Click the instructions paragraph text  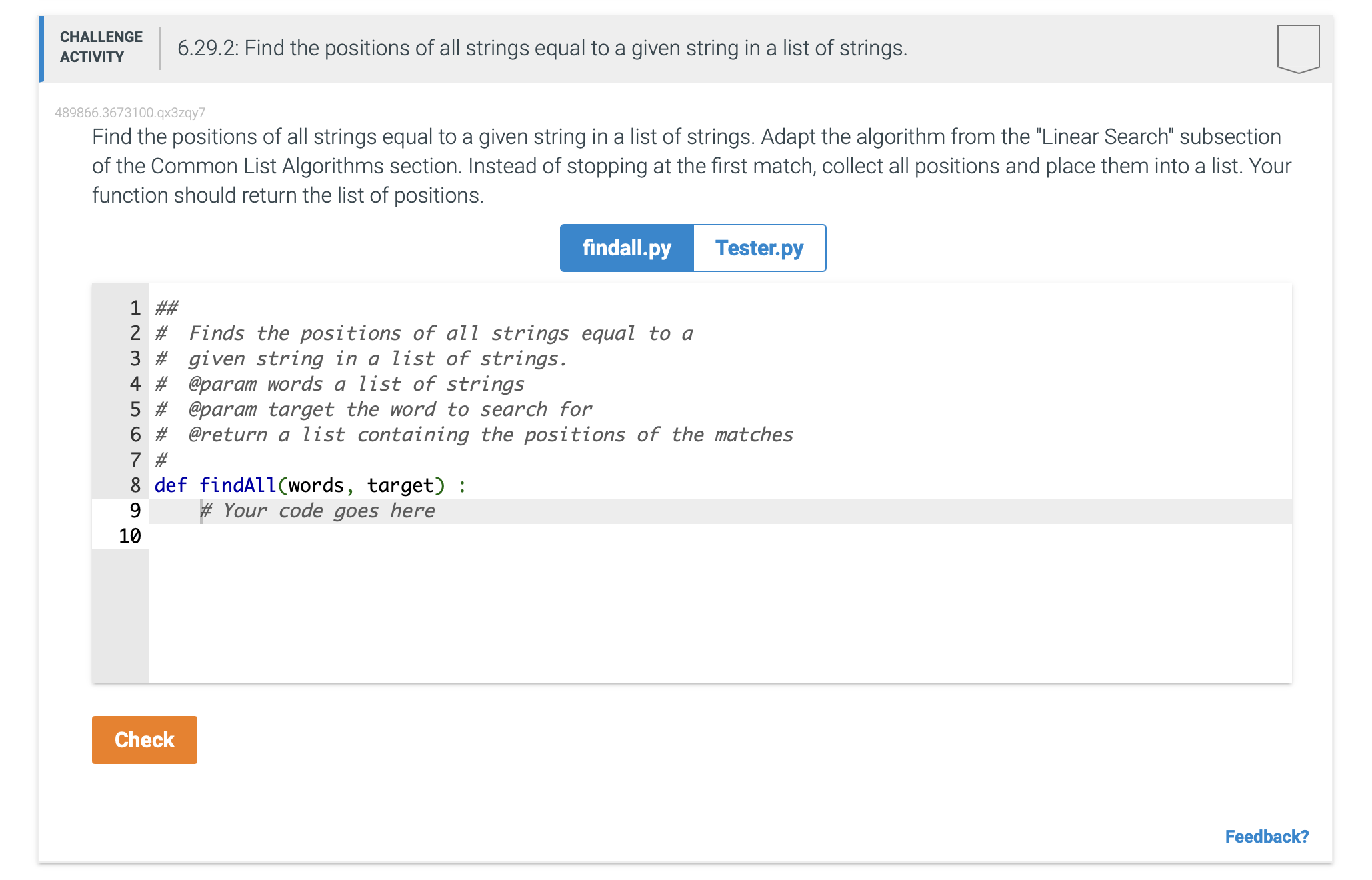pyautogui.click(x=691, y=166)
